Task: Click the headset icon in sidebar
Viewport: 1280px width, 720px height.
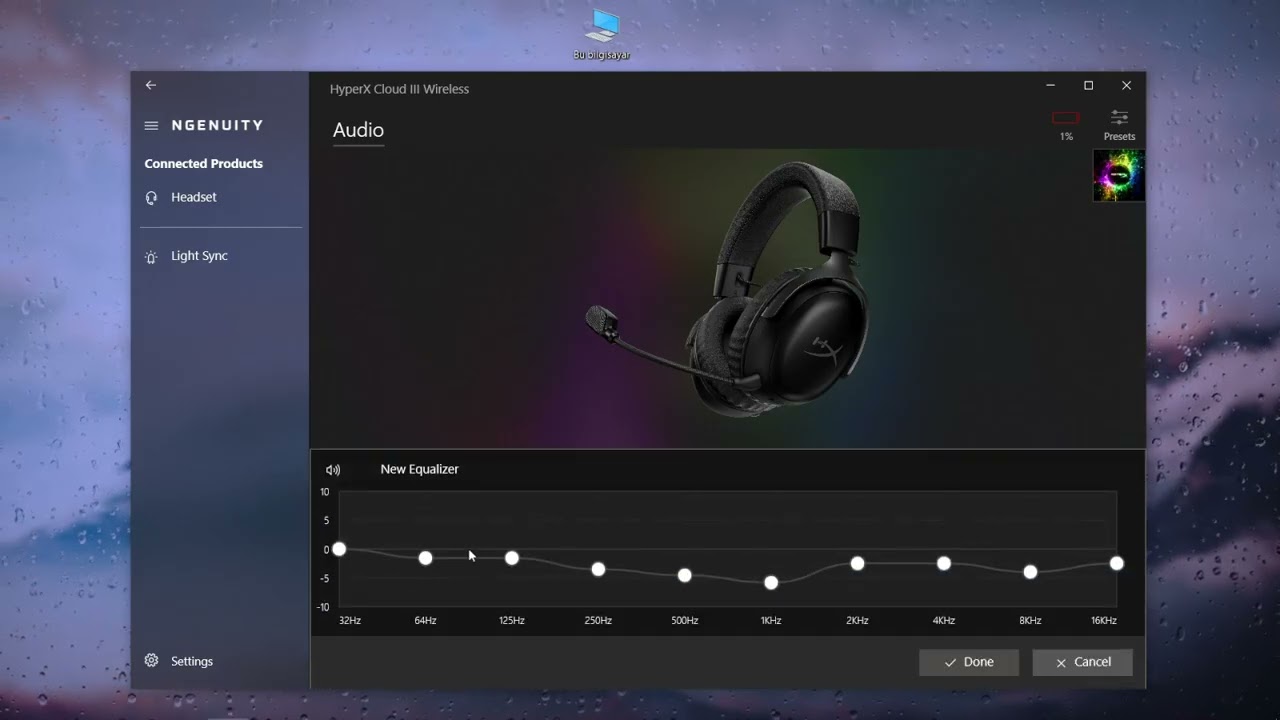Action: (151, 198)
